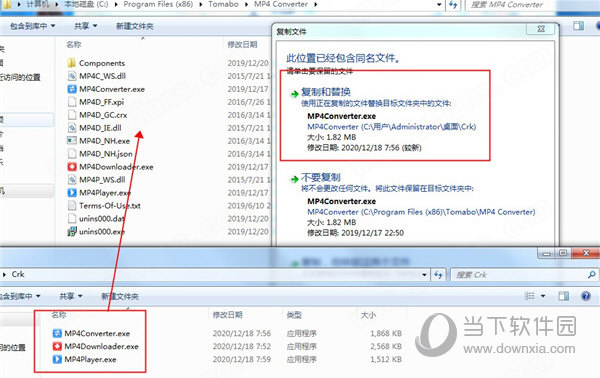Sort by 修改日期 column in MP4 Converter window
The width and height of the screenshot is (600, 378).
(242, 45)
